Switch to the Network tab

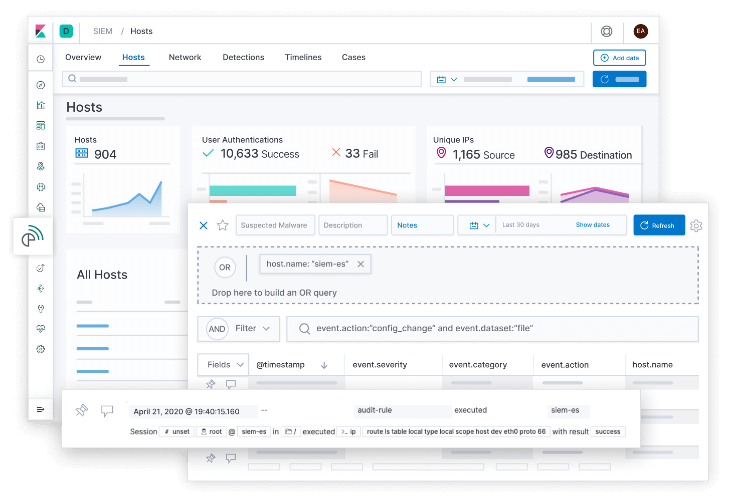[x=185, y=58]
